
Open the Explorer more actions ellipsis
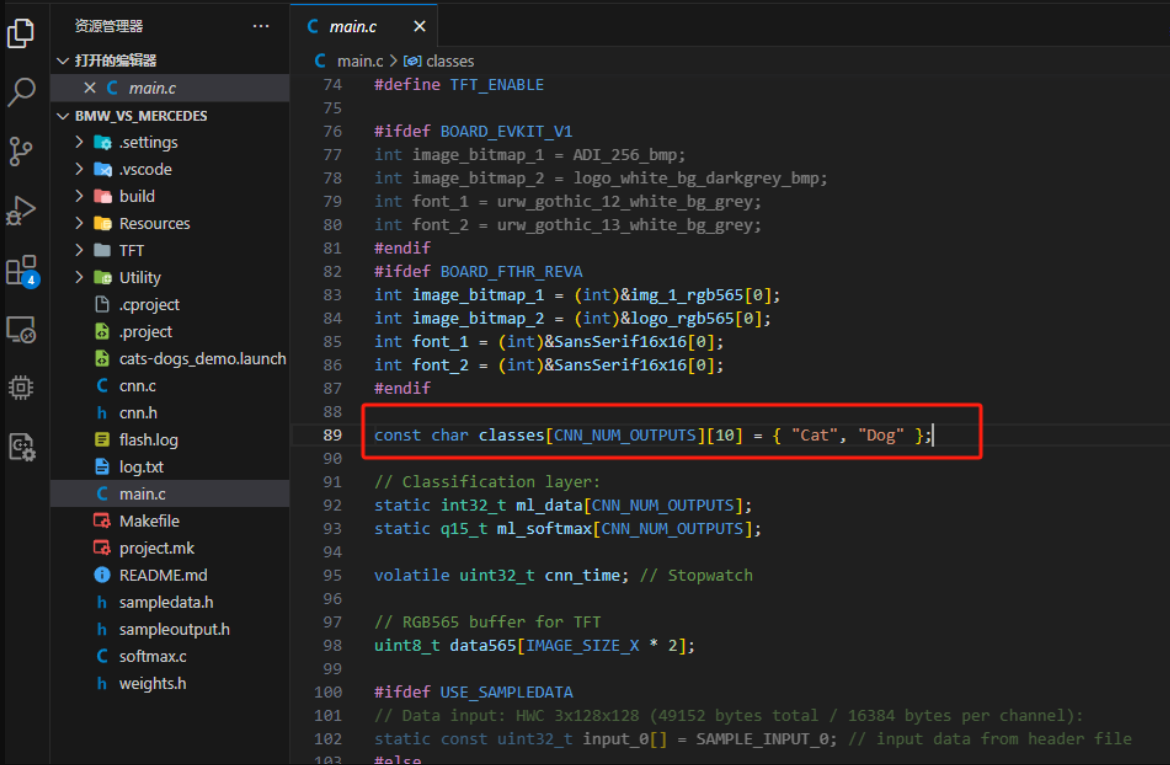tap(260, 26)
